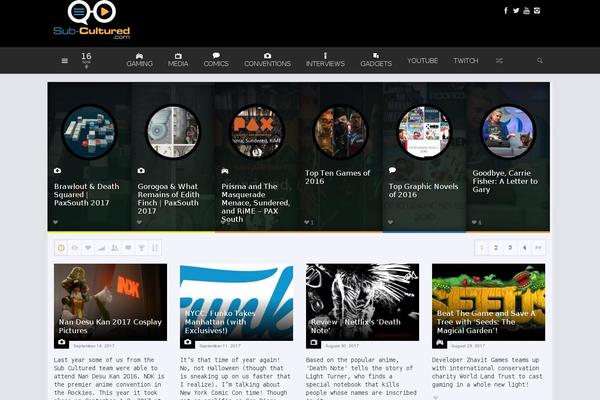600x400 pixels.
Task: Open the Interviews menu section
Action: 325,60
